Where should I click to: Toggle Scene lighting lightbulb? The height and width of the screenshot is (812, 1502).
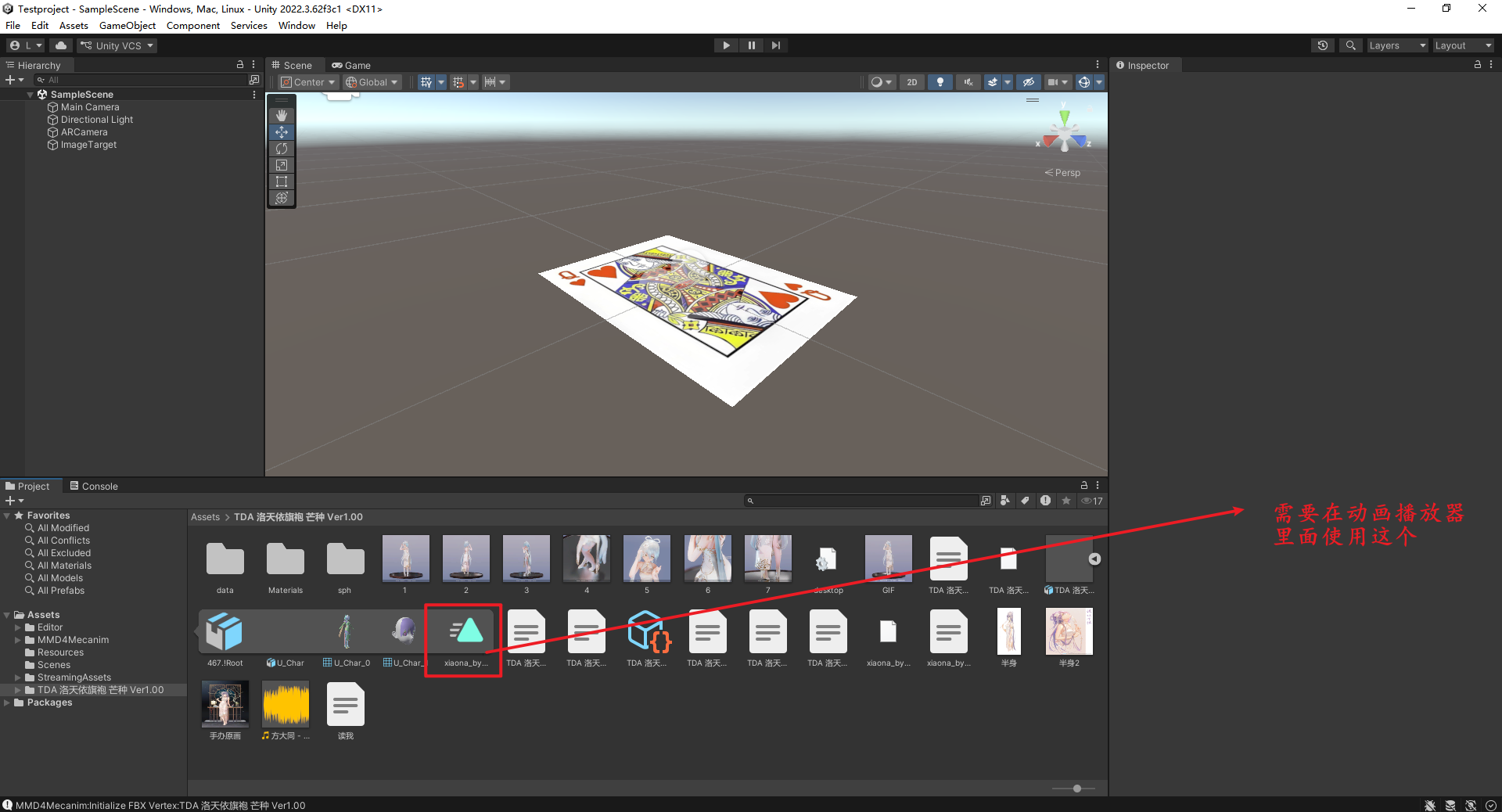click(x=940, y=82)
